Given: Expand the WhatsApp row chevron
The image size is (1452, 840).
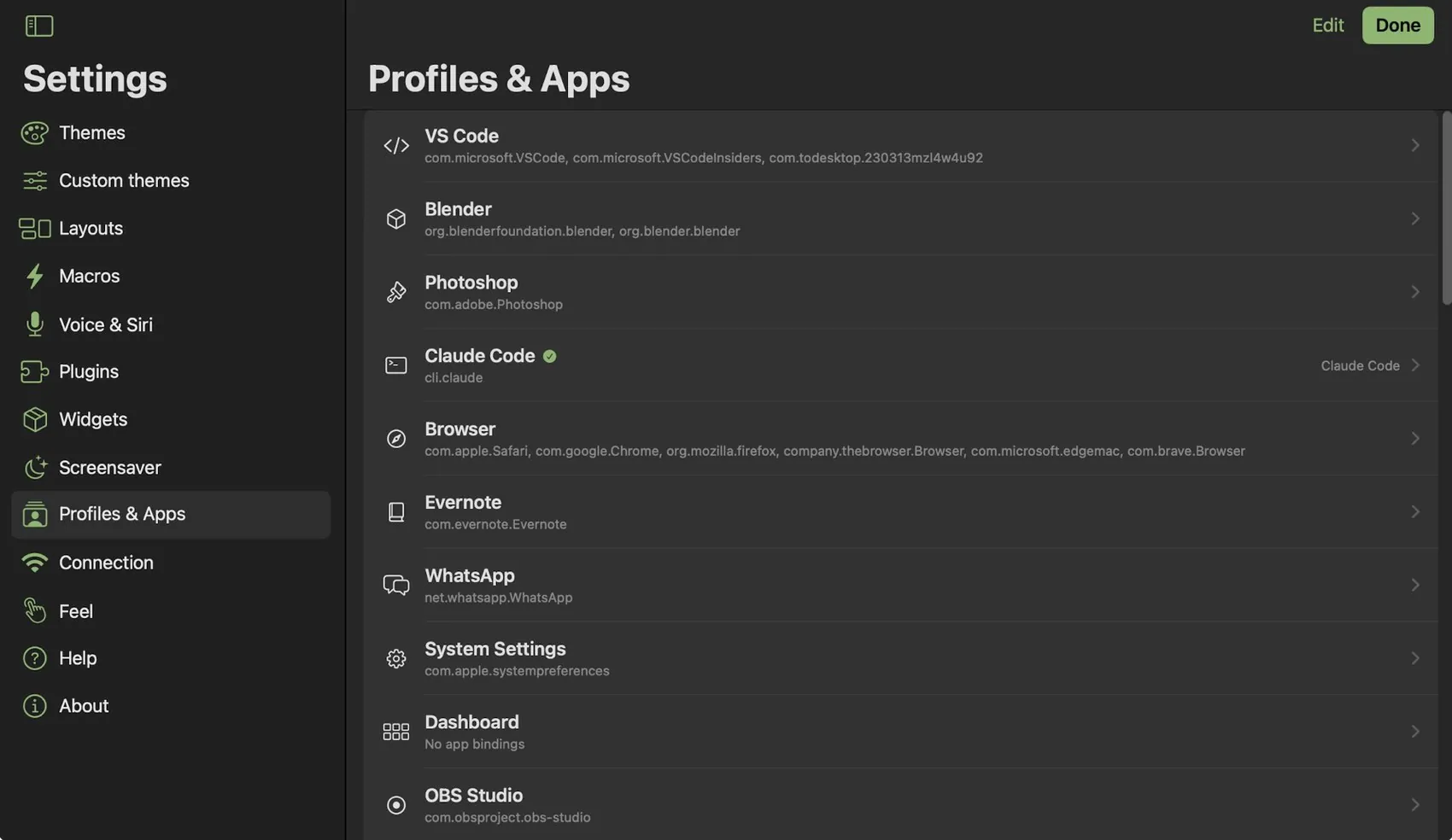Looking at the screenshot, I should coord(1414,585).
